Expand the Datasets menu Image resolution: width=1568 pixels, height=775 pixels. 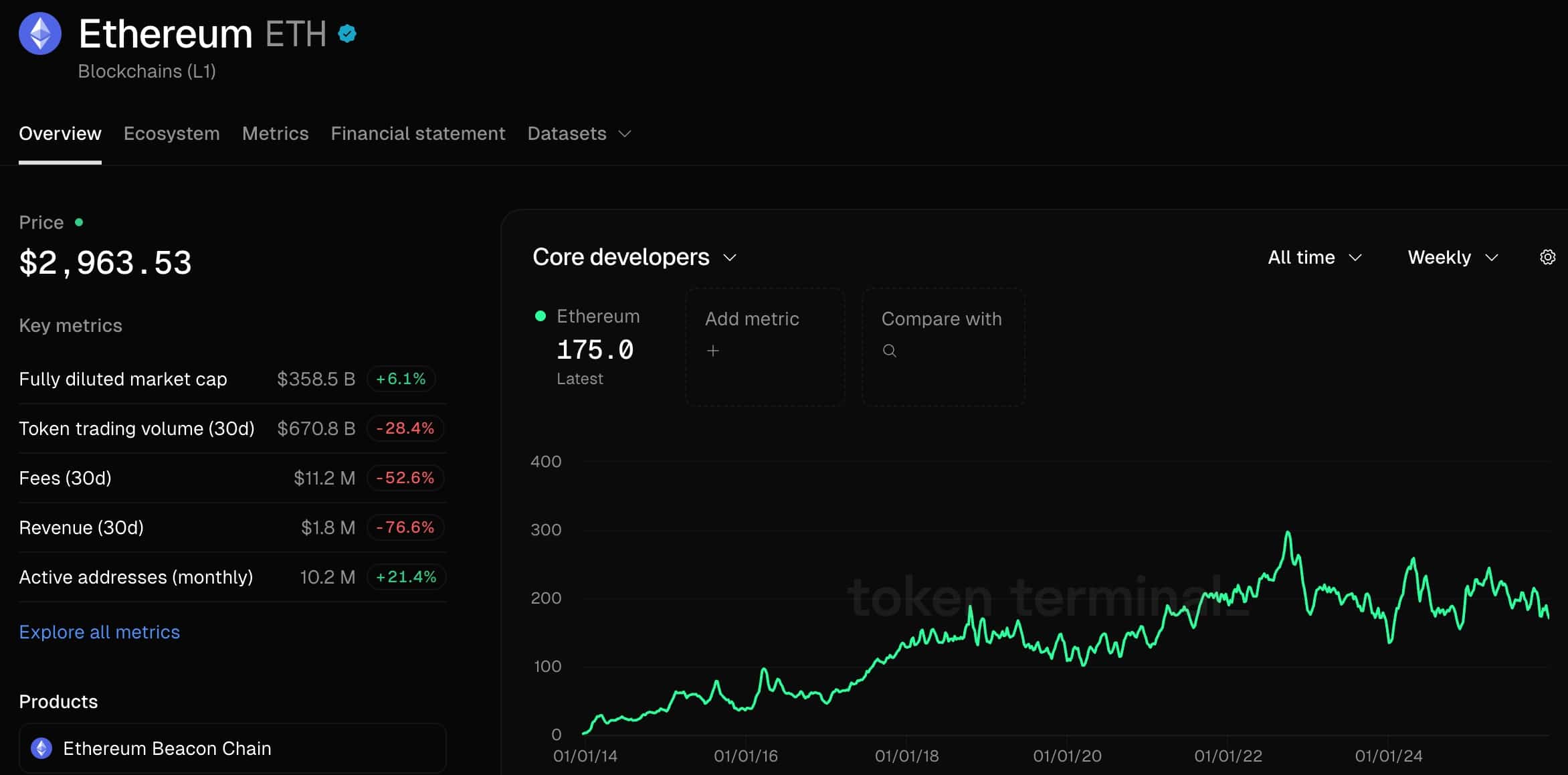click(579, 134)
